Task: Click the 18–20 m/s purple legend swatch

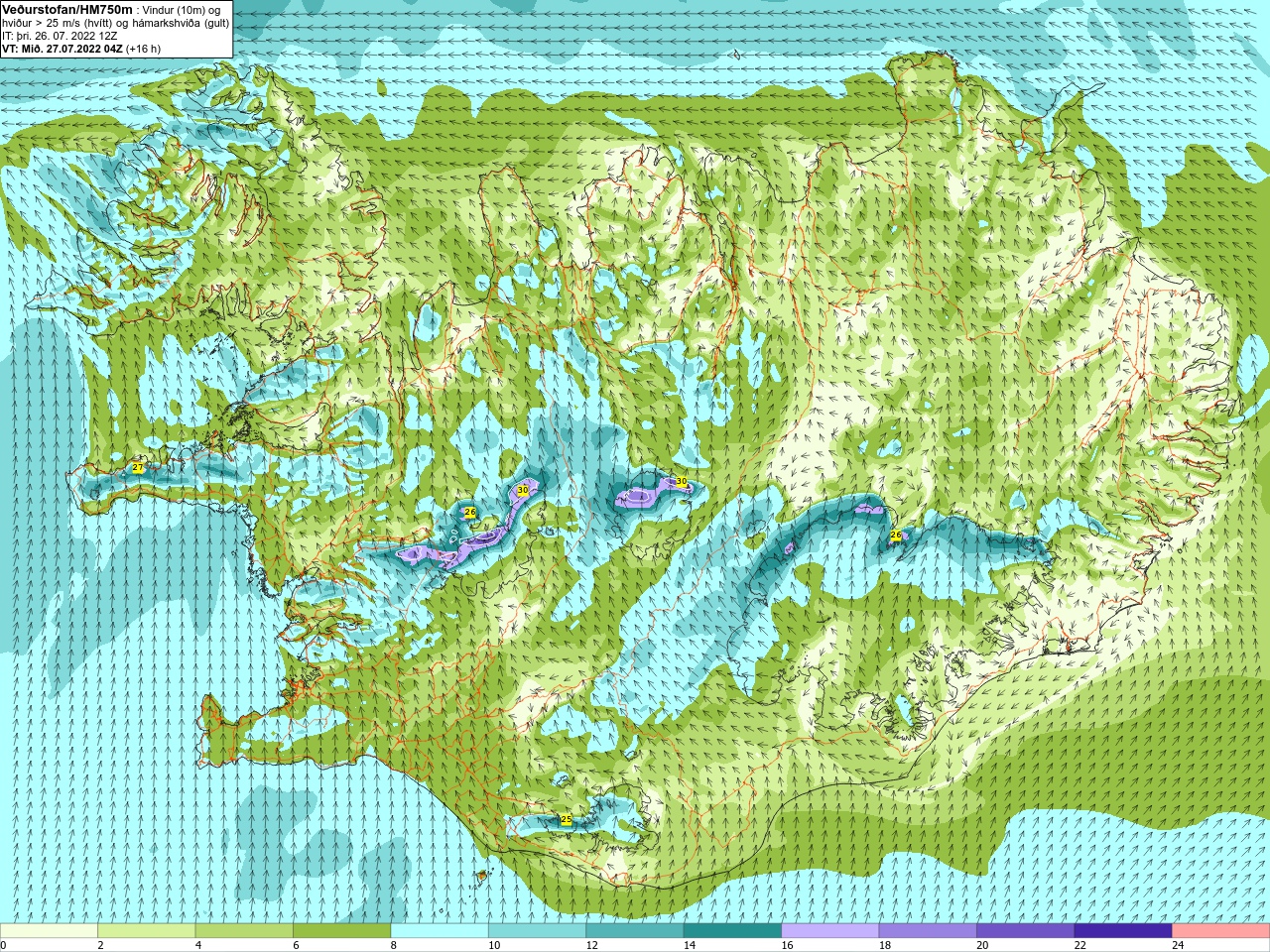Action: (928, 931)
